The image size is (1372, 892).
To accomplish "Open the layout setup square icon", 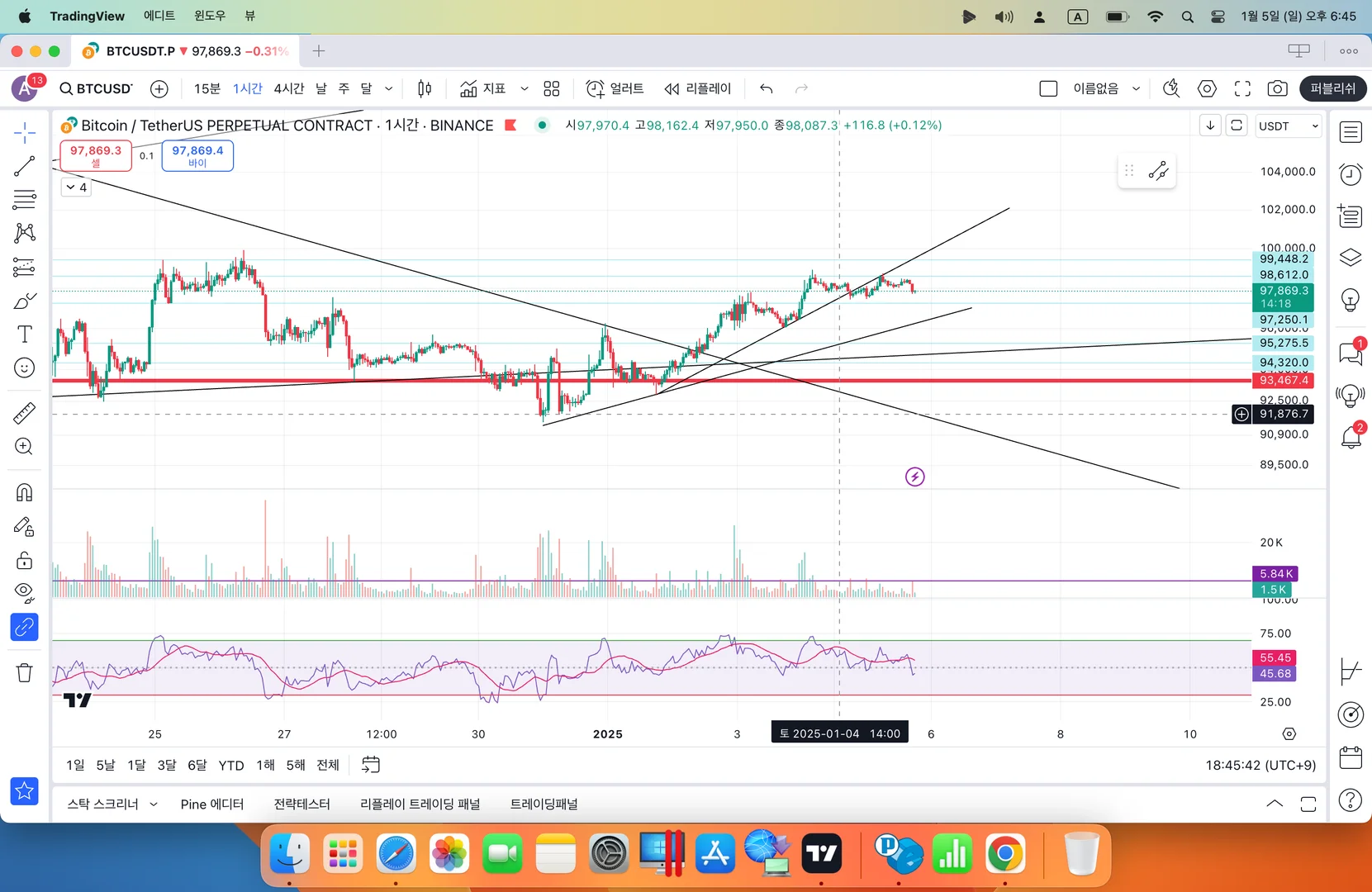I will tap(1048, 88).
